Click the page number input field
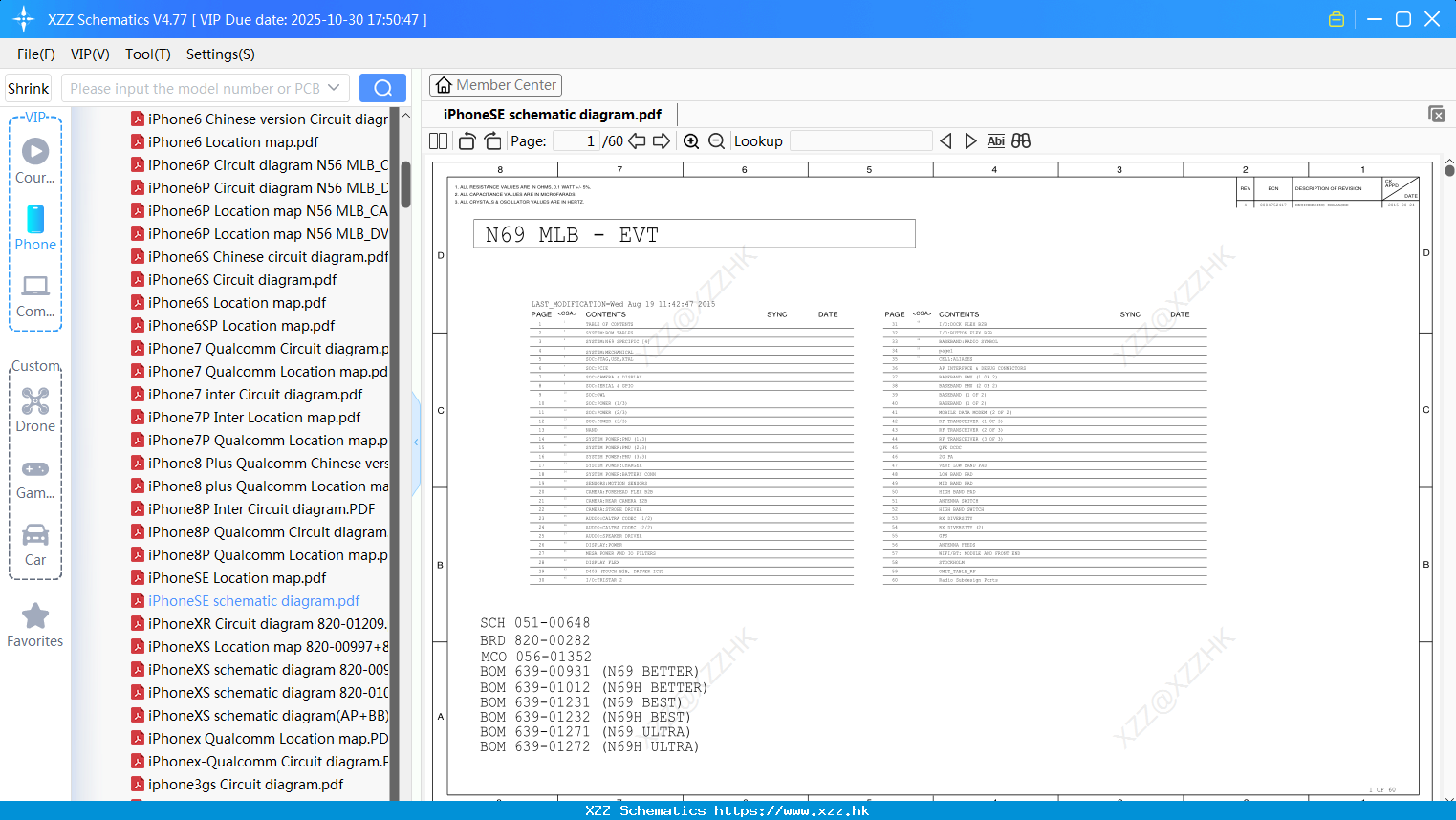Screen dimensions: 1456x820 pos(576,141)
